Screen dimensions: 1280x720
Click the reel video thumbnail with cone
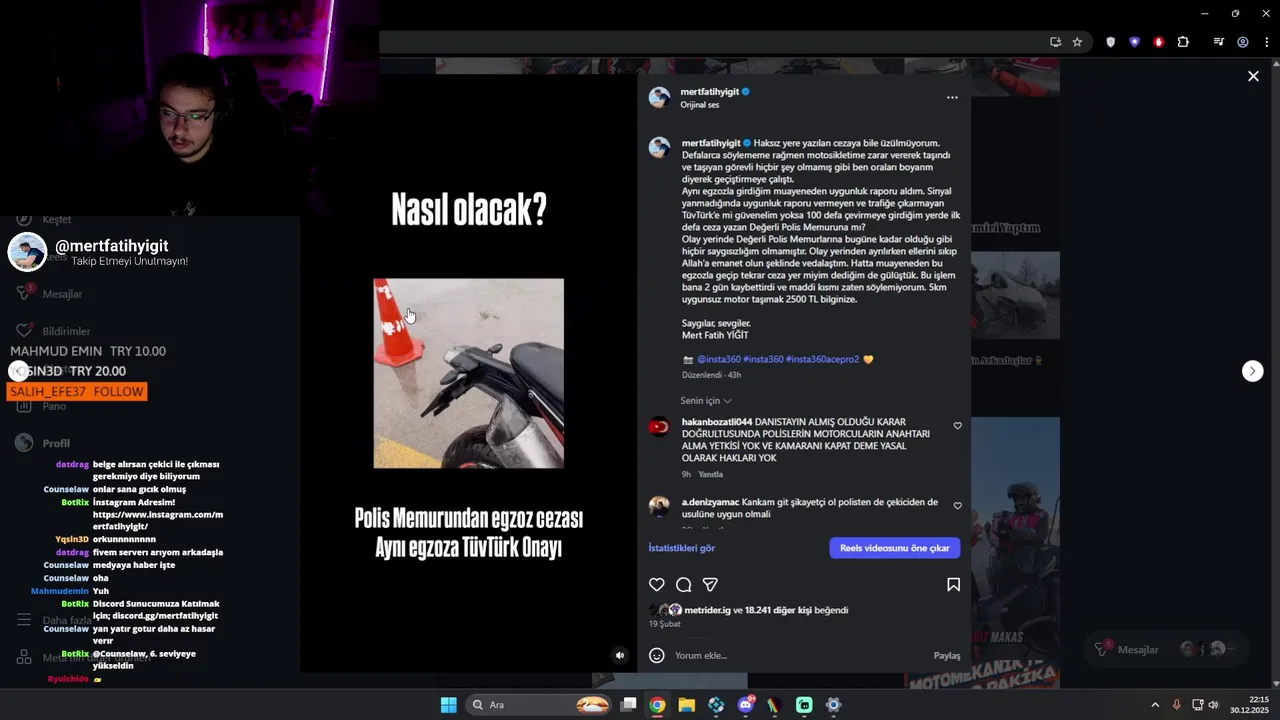click(x=468, y=373)
